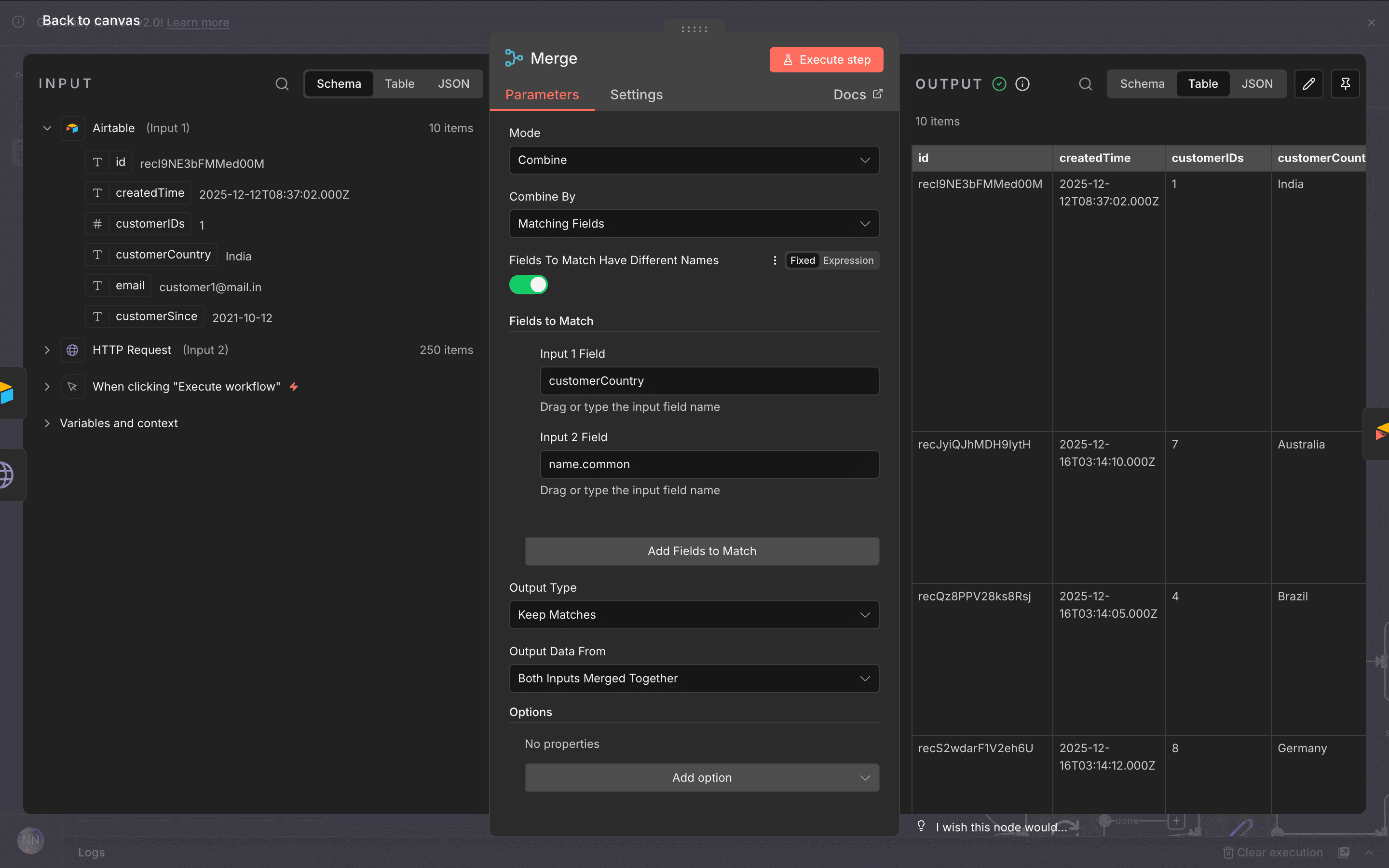Switch to the Settings tab

point(636,95)
